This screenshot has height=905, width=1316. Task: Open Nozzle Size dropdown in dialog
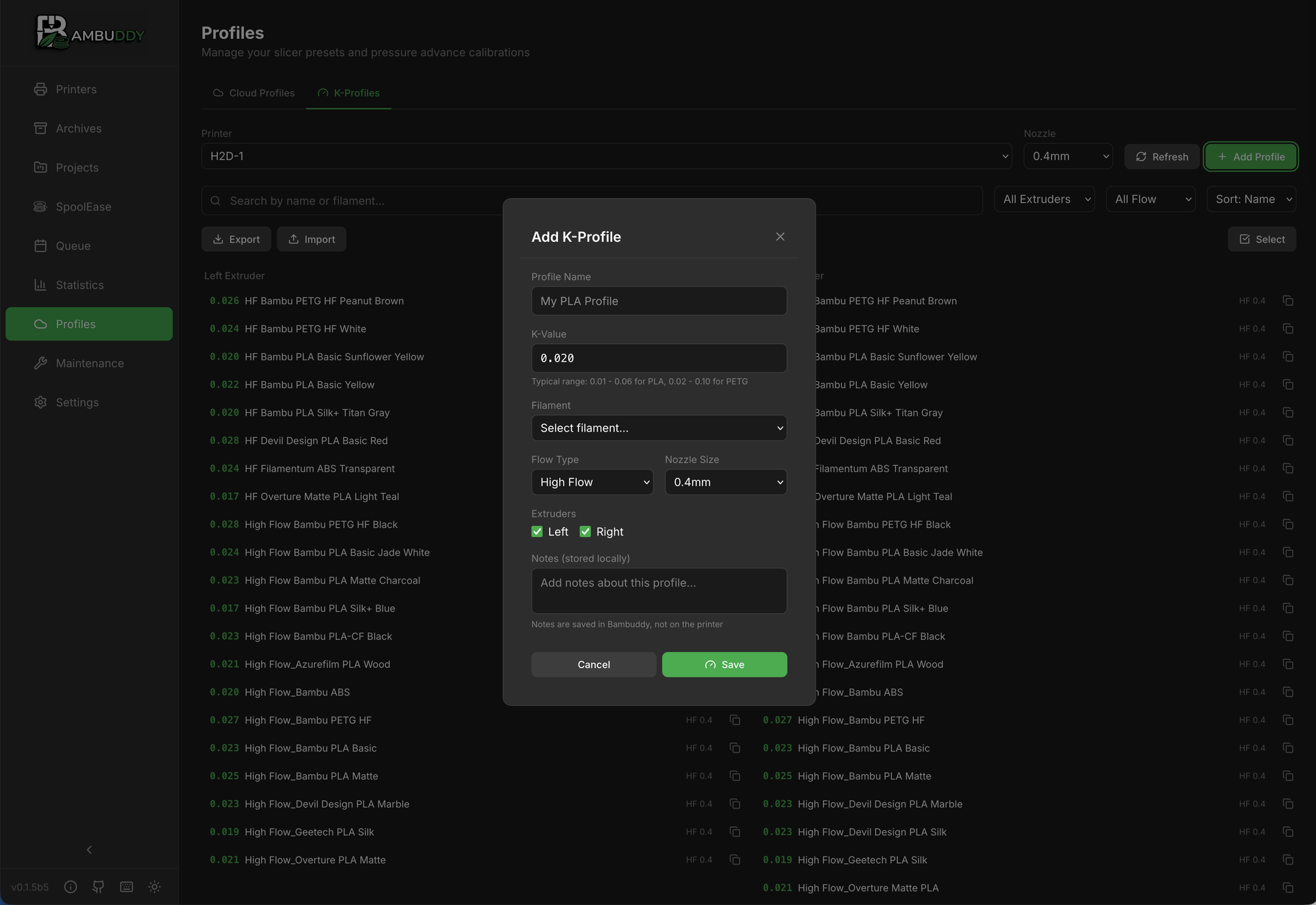point(725,482)
